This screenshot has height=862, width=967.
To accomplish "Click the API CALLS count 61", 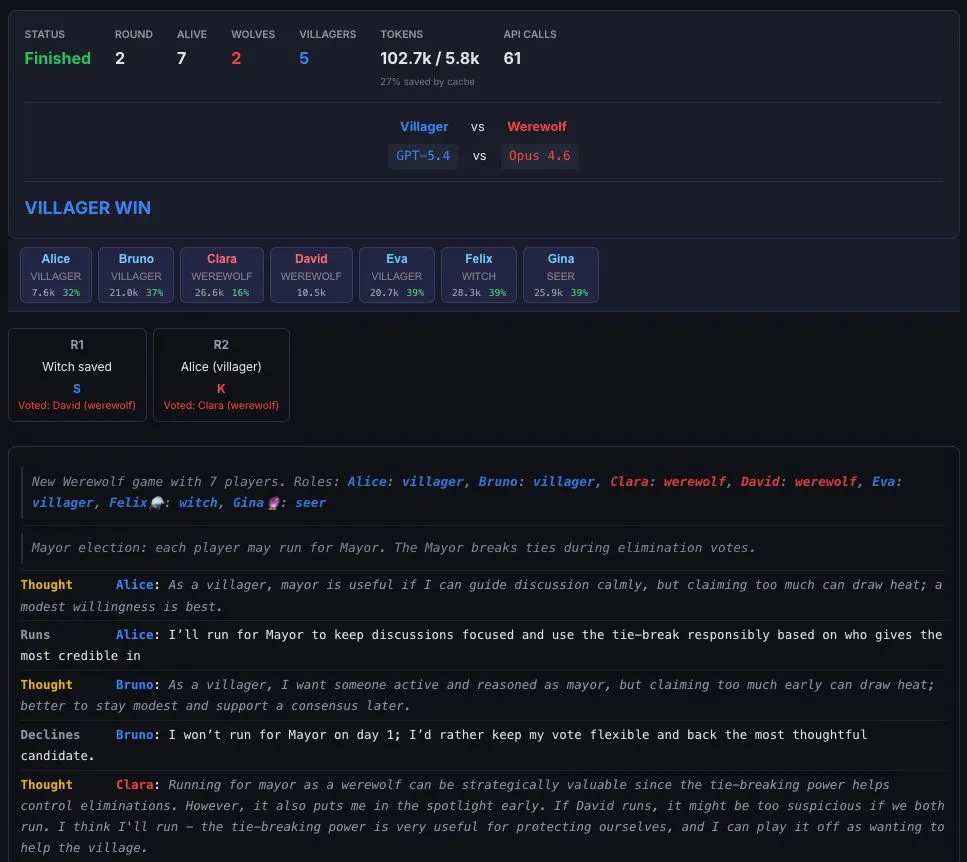I will pos(512,58).
